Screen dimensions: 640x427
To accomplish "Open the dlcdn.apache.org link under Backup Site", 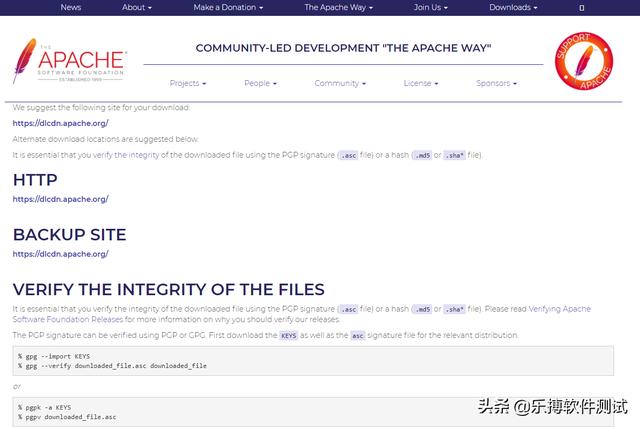I will 60,254.
